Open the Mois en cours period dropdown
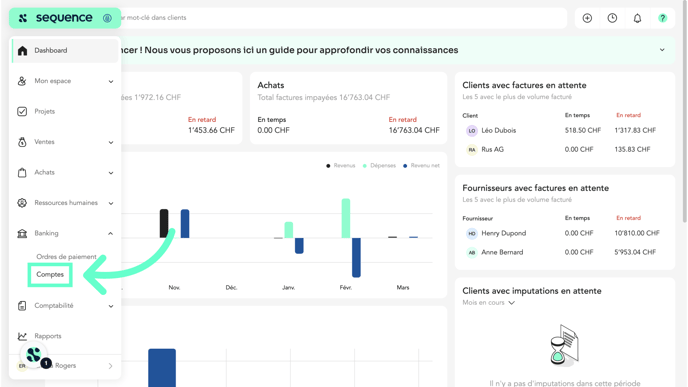Screen dimensions: 688x387 coord(488,303)
